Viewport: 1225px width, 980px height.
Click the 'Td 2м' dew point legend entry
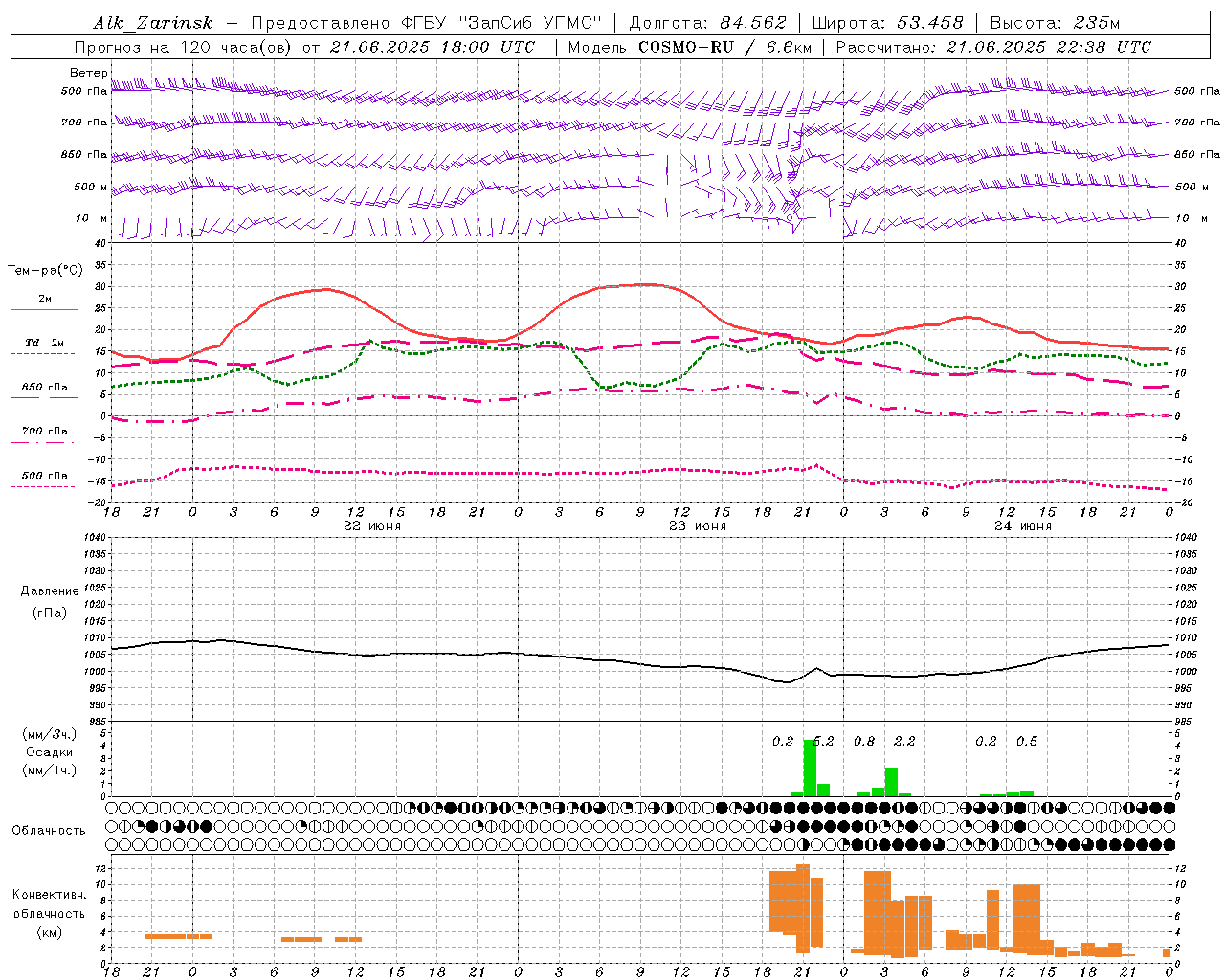coord(45,343)
